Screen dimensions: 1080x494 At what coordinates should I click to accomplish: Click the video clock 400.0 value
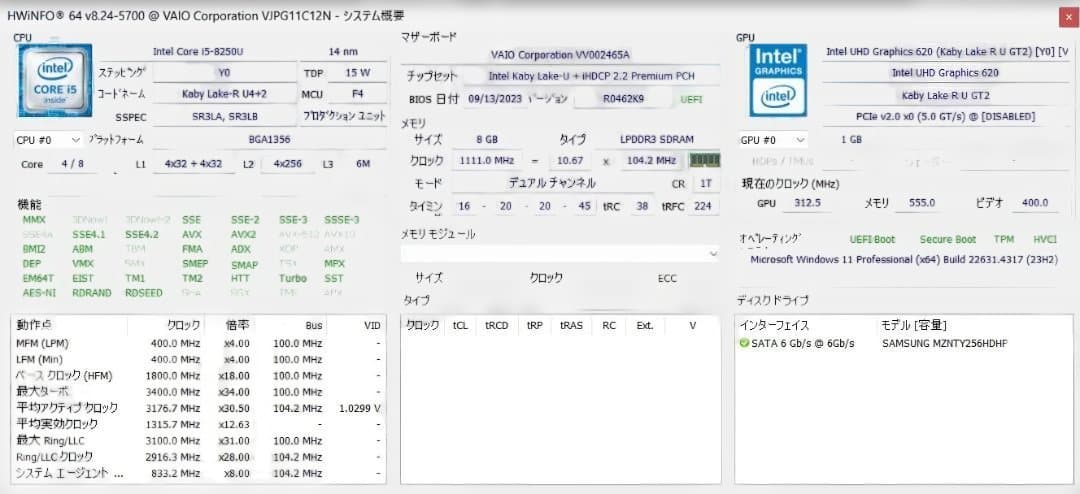coord(1035,203)
